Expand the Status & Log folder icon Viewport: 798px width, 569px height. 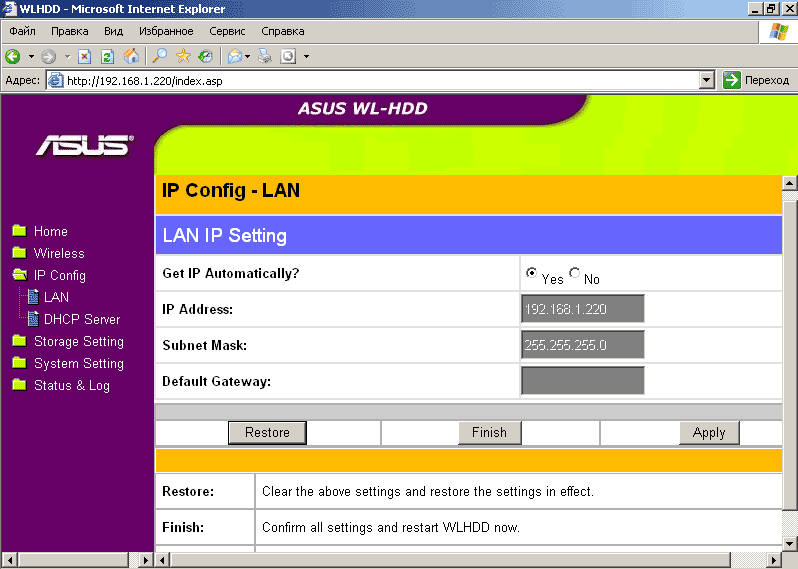(x=19, y=385)
